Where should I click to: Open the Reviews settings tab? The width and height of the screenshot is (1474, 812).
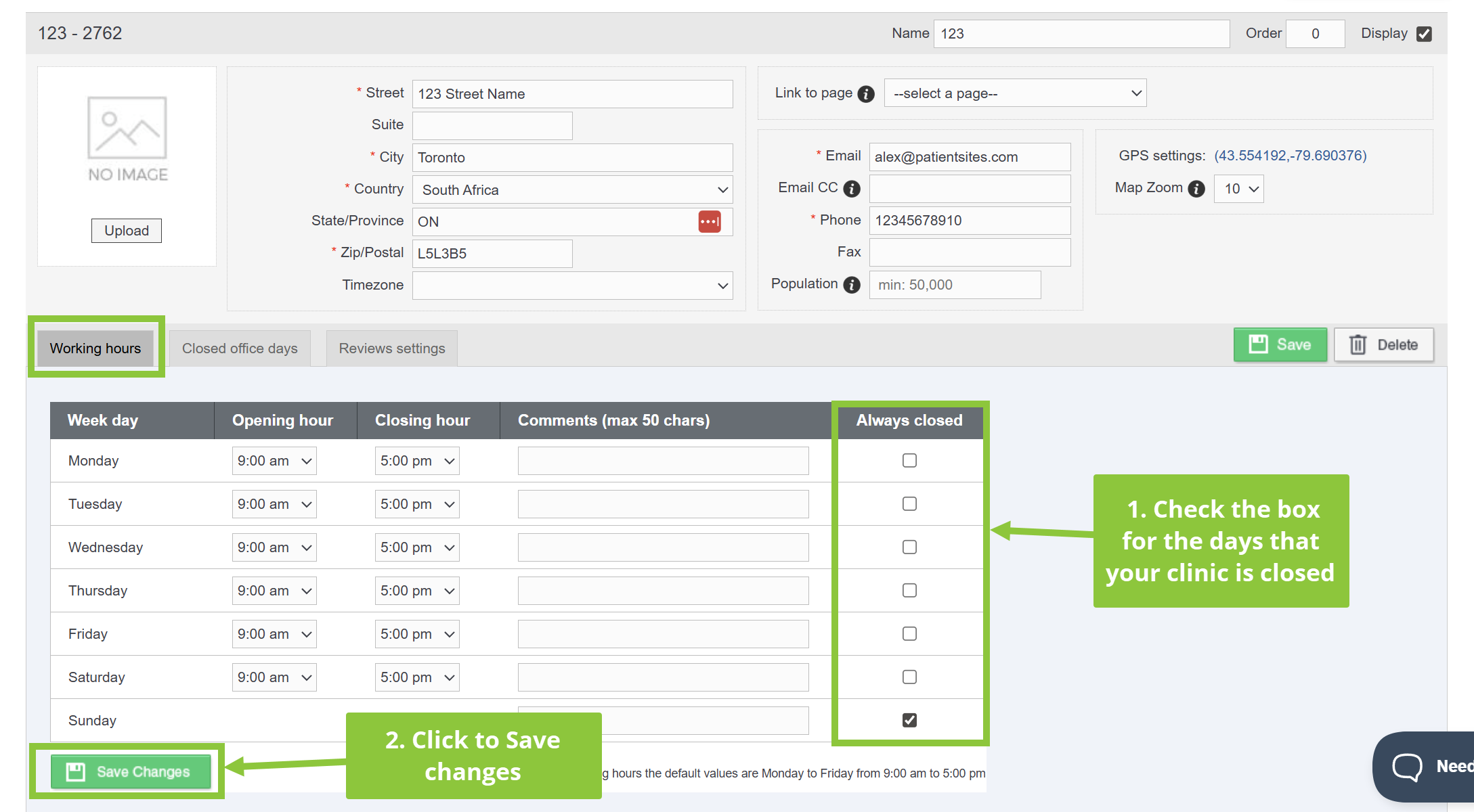coord(392,348)
